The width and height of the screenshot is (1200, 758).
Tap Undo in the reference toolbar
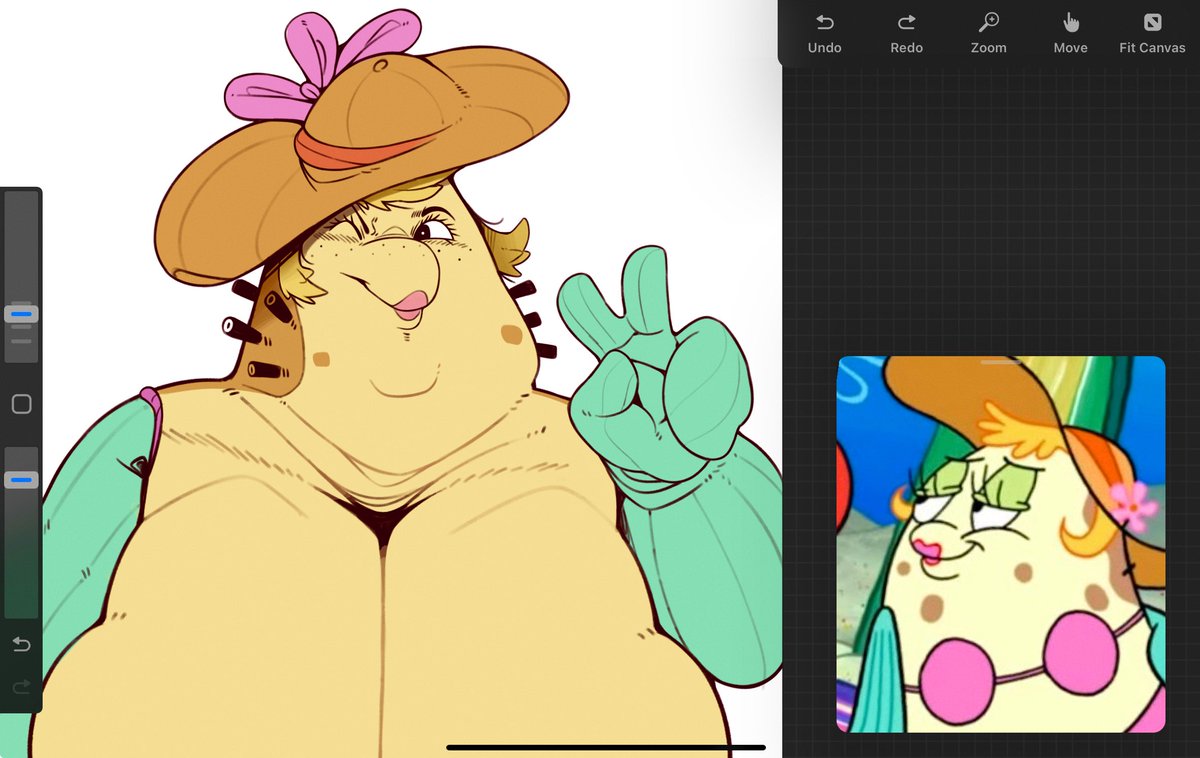pyautogui.click(x=824, y=33)
